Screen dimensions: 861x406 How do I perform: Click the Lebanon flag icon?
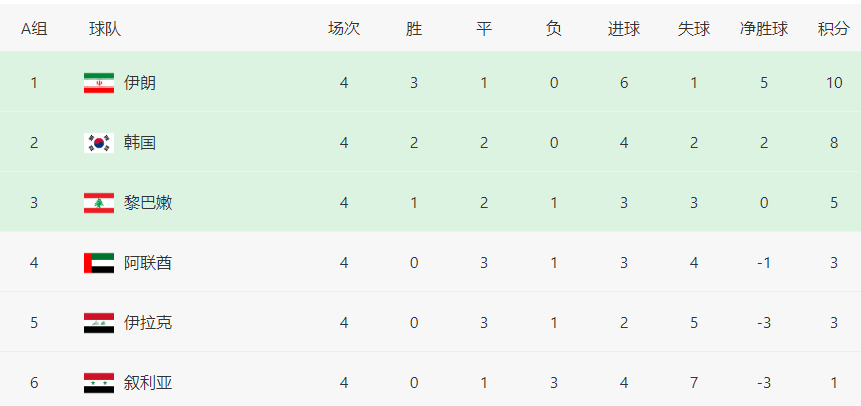99,203
